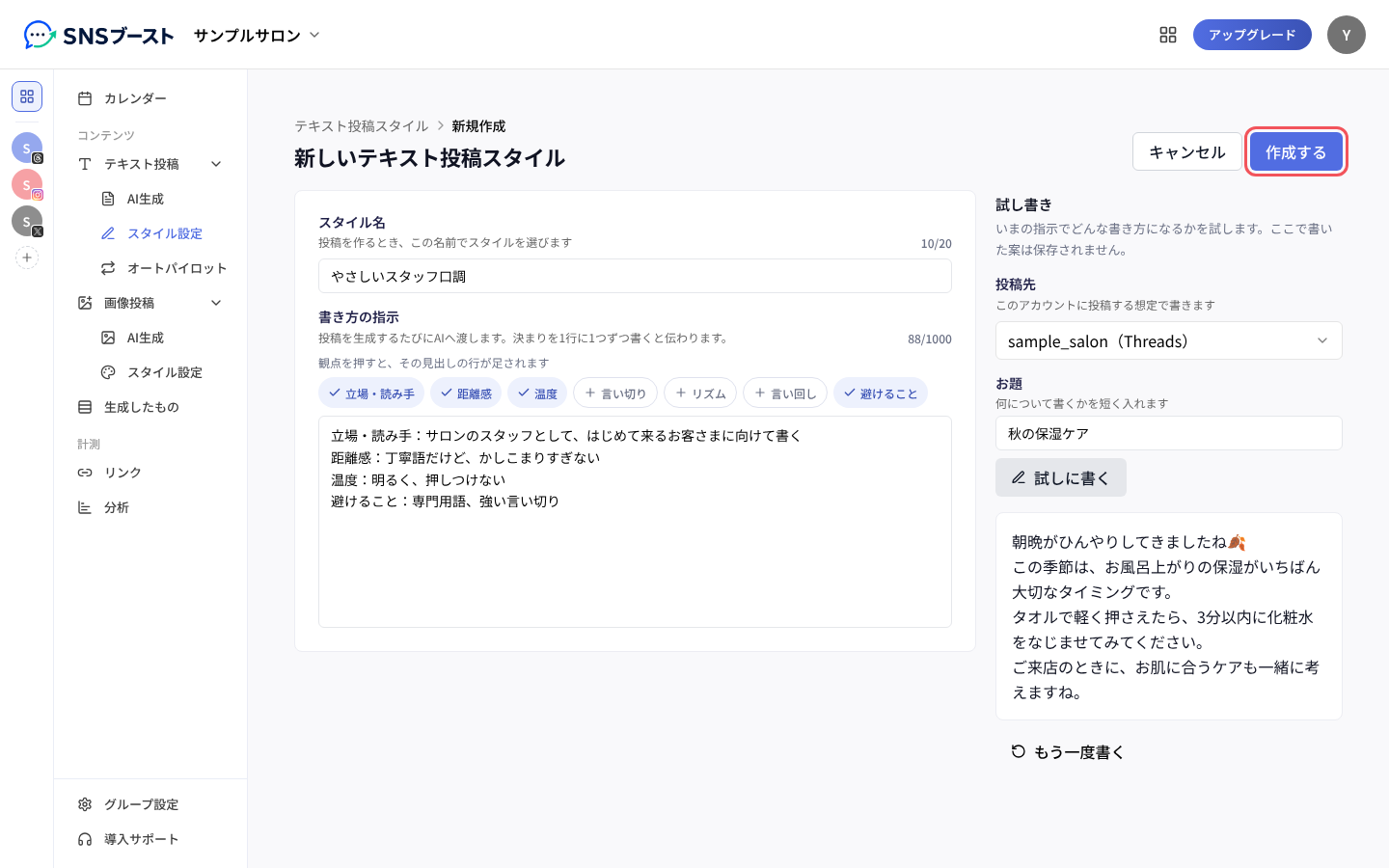Switch to the Threads account avatar
The width and height of the screenshot is (1389, 868).
tap(27, 148)
